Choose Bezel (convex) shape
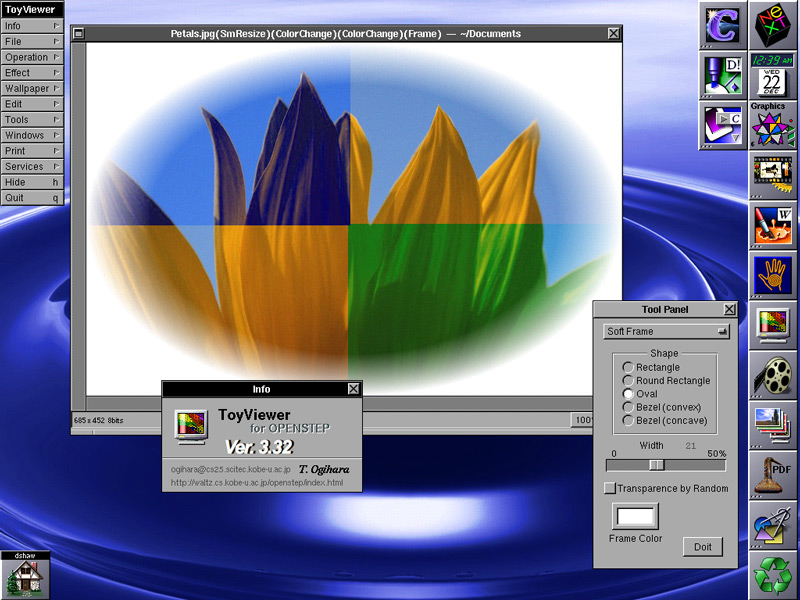800x600 pixels. (x=662, y=407)
